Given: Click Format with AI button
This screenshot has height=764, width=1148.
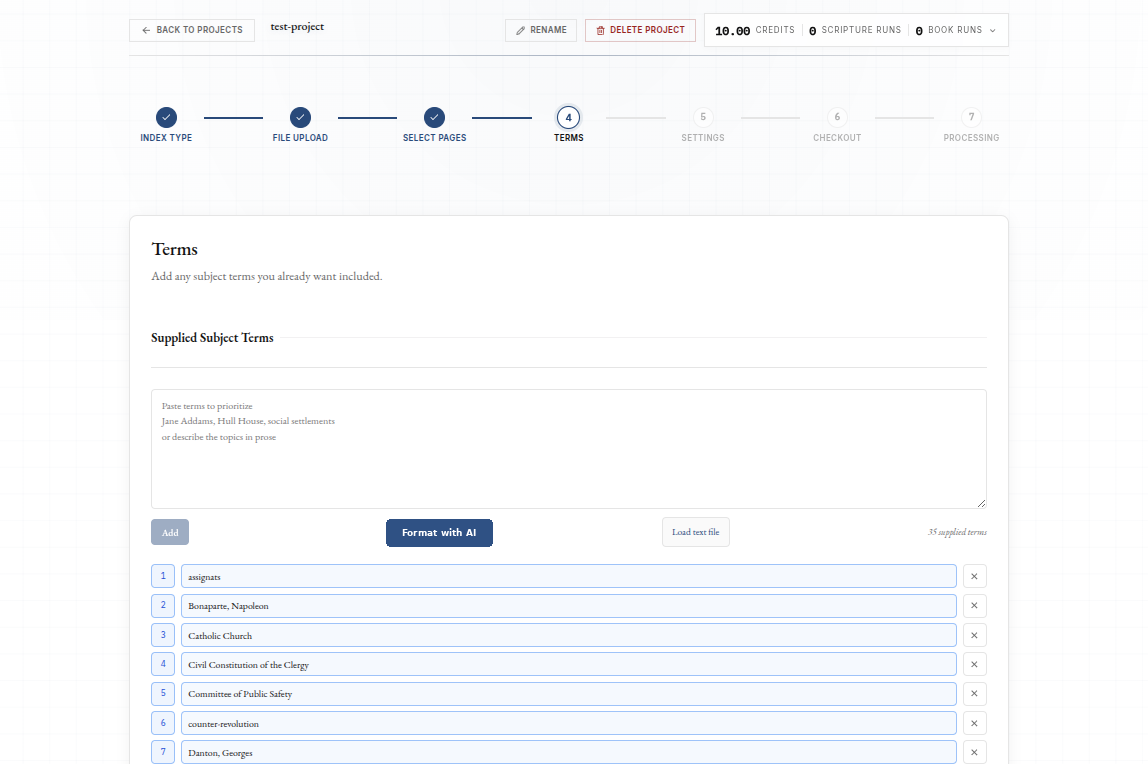Looking at the screenshot, I should 439,533.
